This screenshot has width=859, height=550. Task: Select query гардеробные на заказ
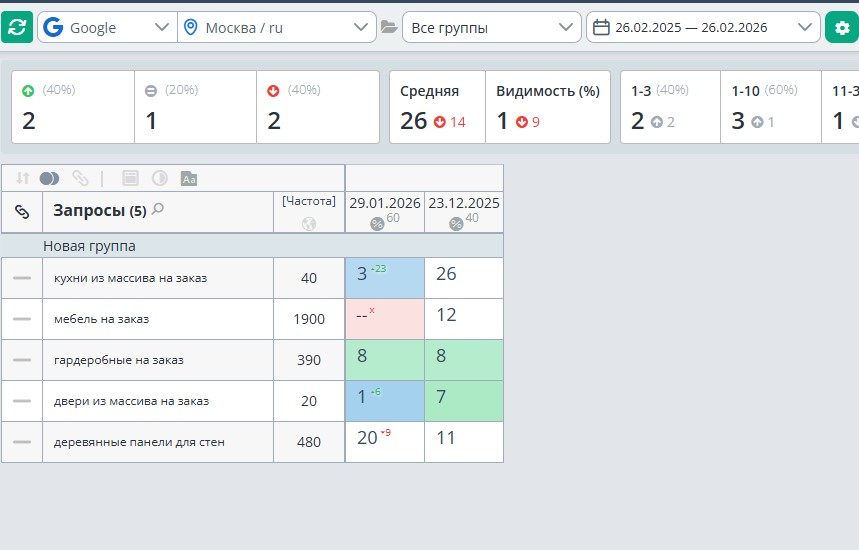[119, 360]
